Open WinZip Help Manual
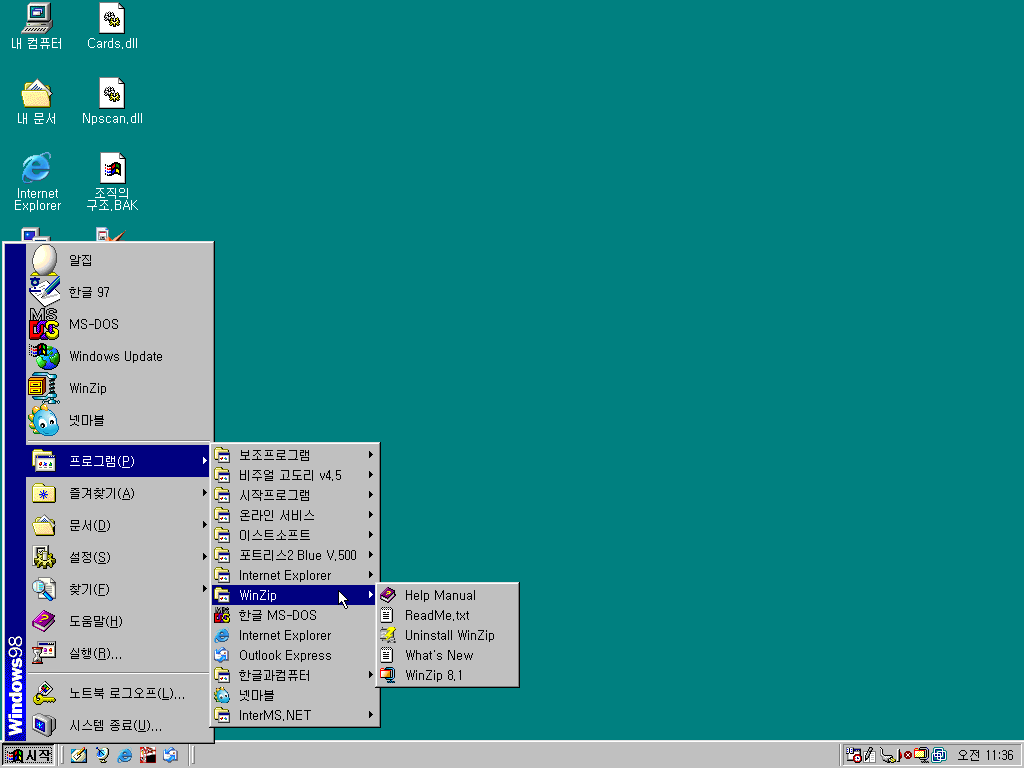1024x768 pixels. [x=447, y=595]
